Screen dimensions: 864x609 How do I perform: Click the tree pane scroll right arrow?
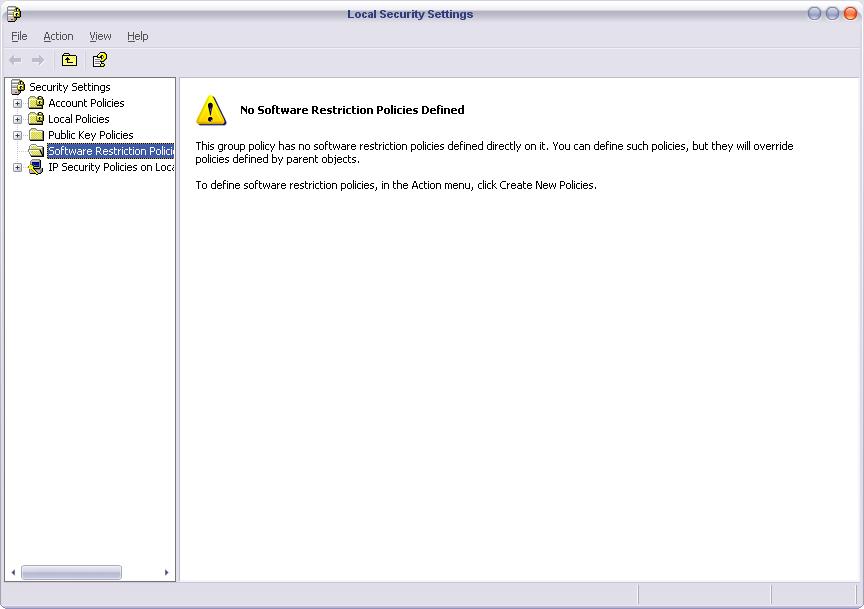click(x=166, y=573)
